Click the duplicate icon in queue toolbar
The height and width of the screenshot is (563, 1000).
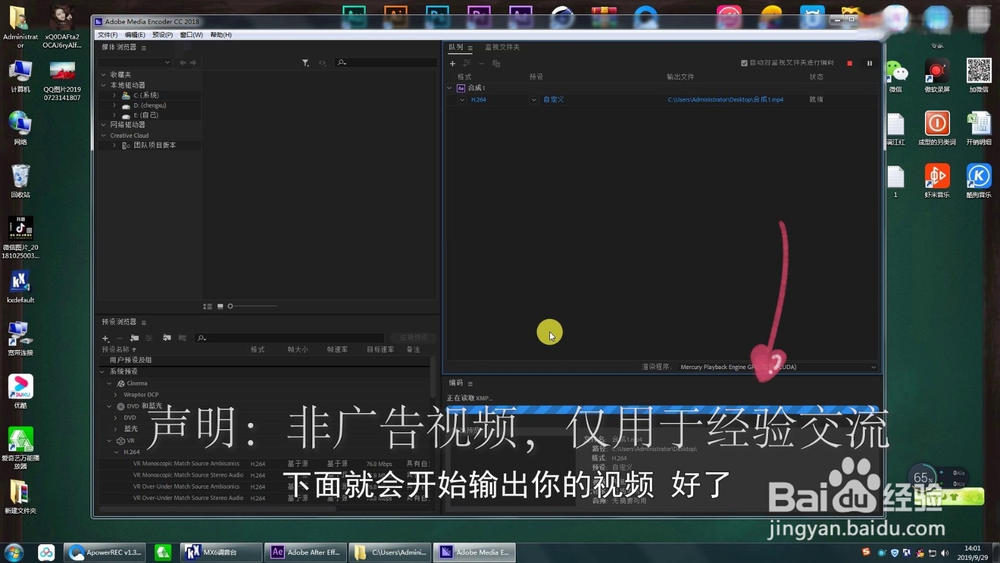(x=496, y=63)
